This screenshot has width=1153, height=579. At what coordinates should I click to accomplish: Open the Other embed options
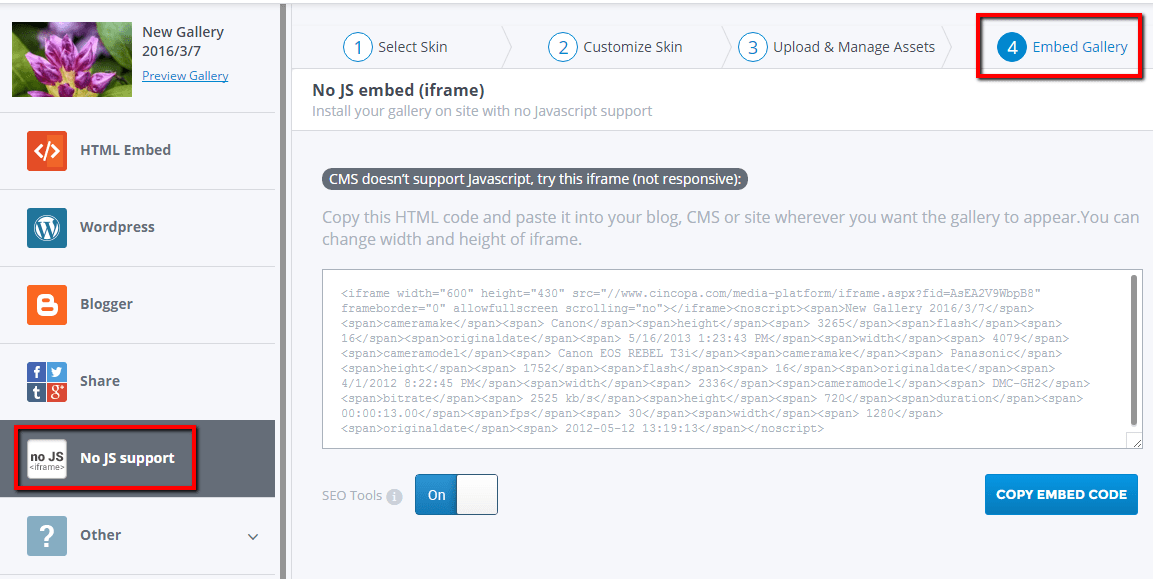[x=101, y=535]
